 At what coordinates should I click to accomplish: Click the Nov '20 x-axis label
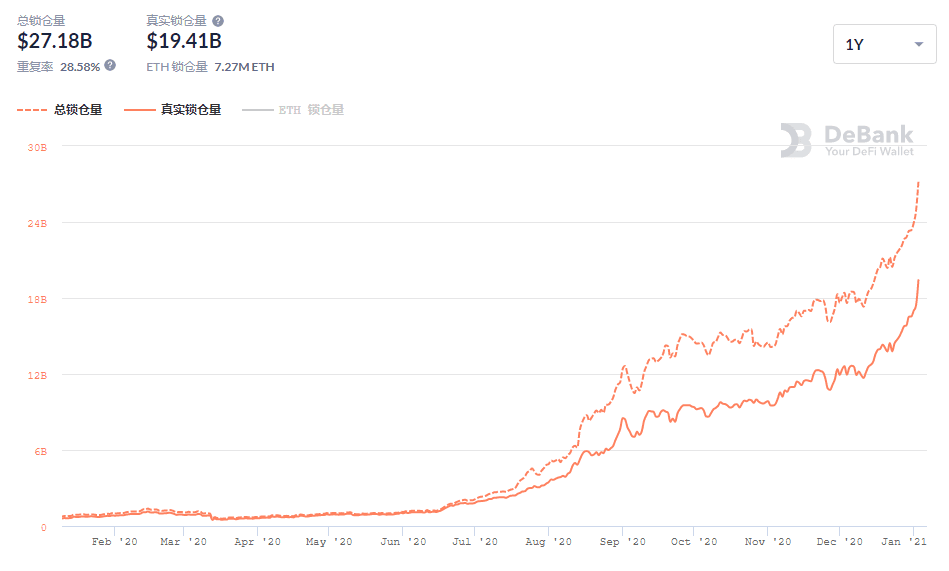tap(767, 541)
